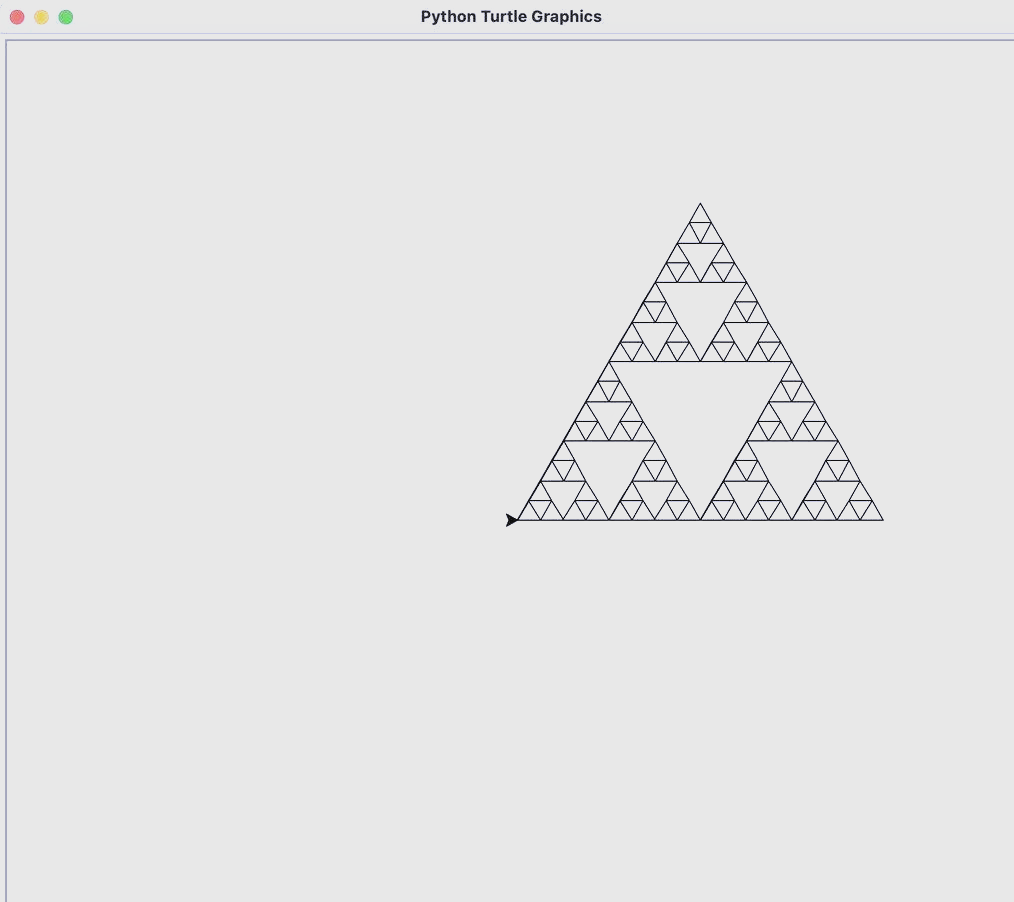Click the bottom-left corner of the fractal triangle

(519, 520)
